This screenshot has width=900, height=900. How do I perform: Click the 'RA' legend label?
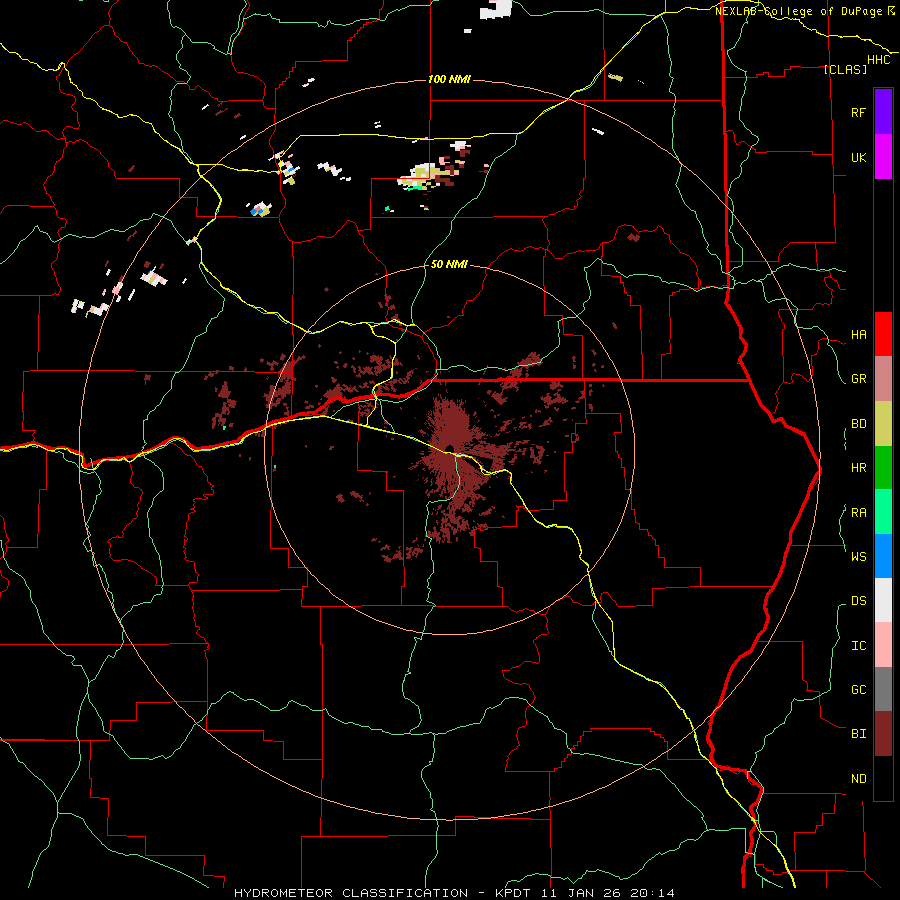858,513
